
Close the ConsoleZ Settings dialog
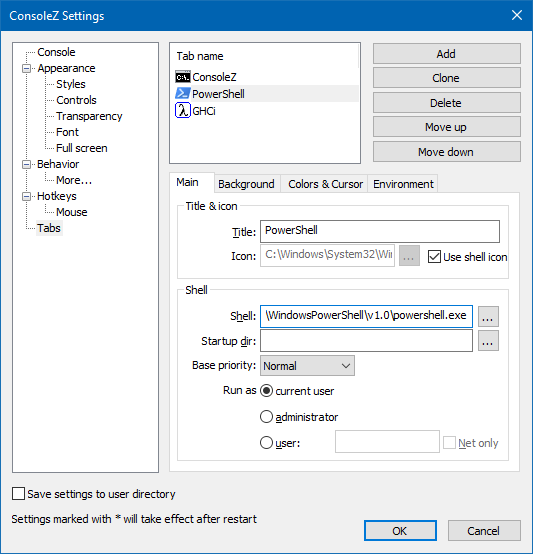pos(517,15)
